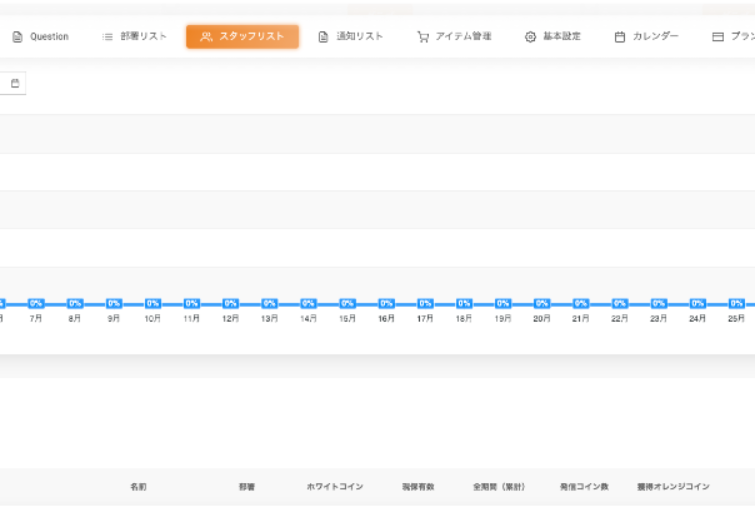Screen dimensions: 755x532
Task: Click the 0% data point above 9月
Action: (114, 303)
